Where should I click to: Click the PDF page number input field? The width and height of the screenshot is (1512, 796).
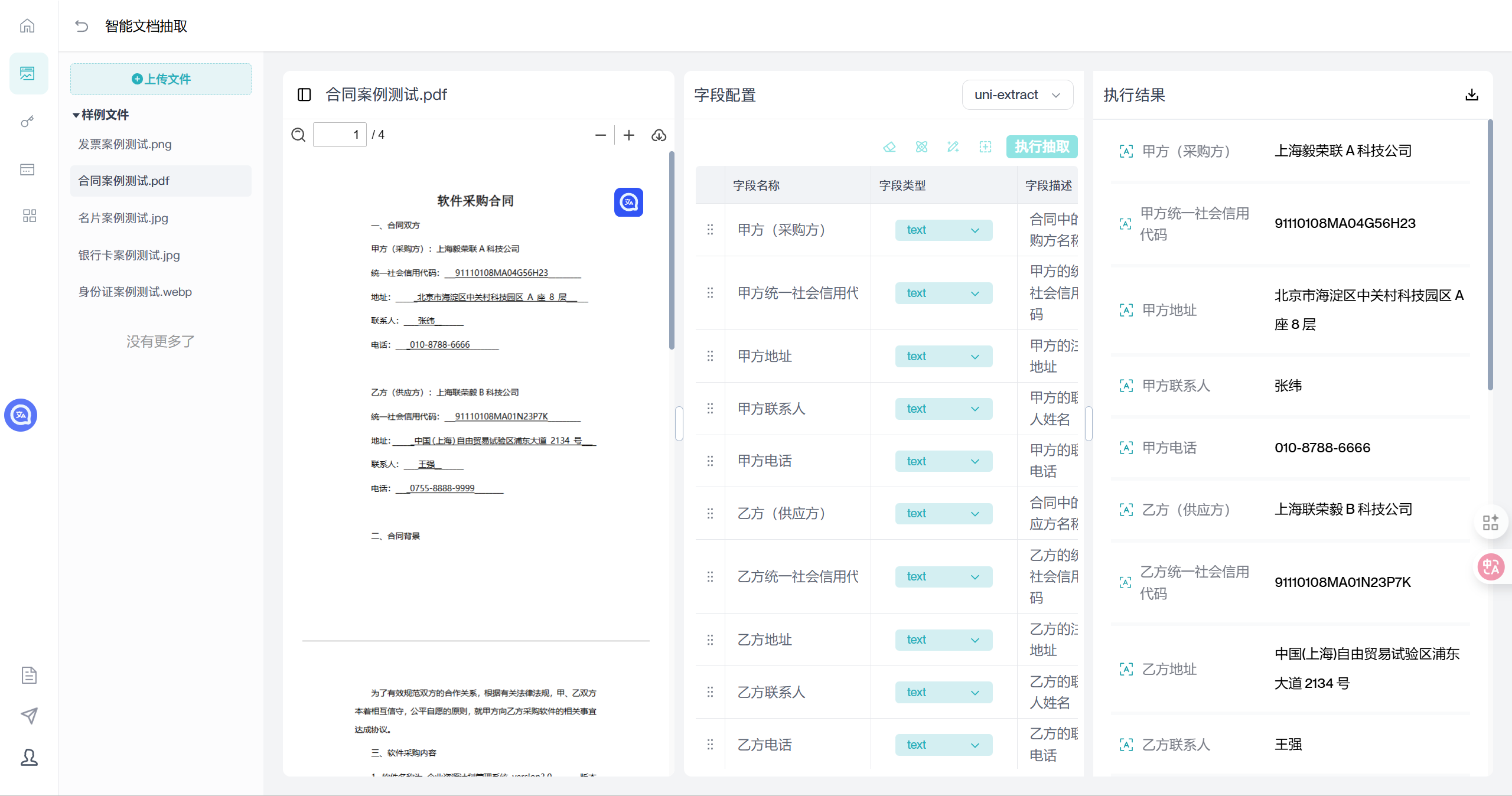(x=340, y=135)
